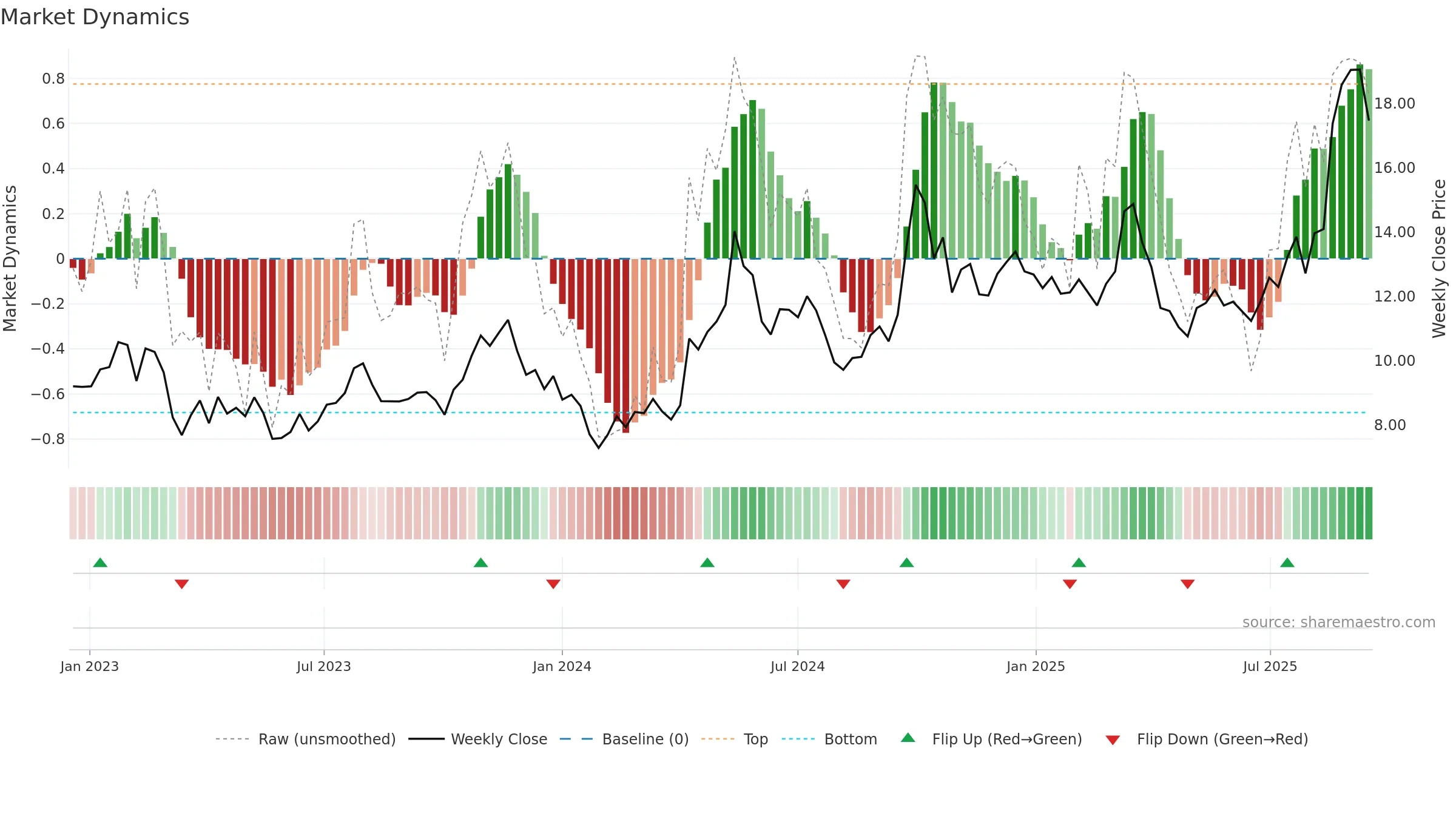Click the −0.4 tick on the left axis
Screen dimensions: 1456x819
tap(48, 349)
